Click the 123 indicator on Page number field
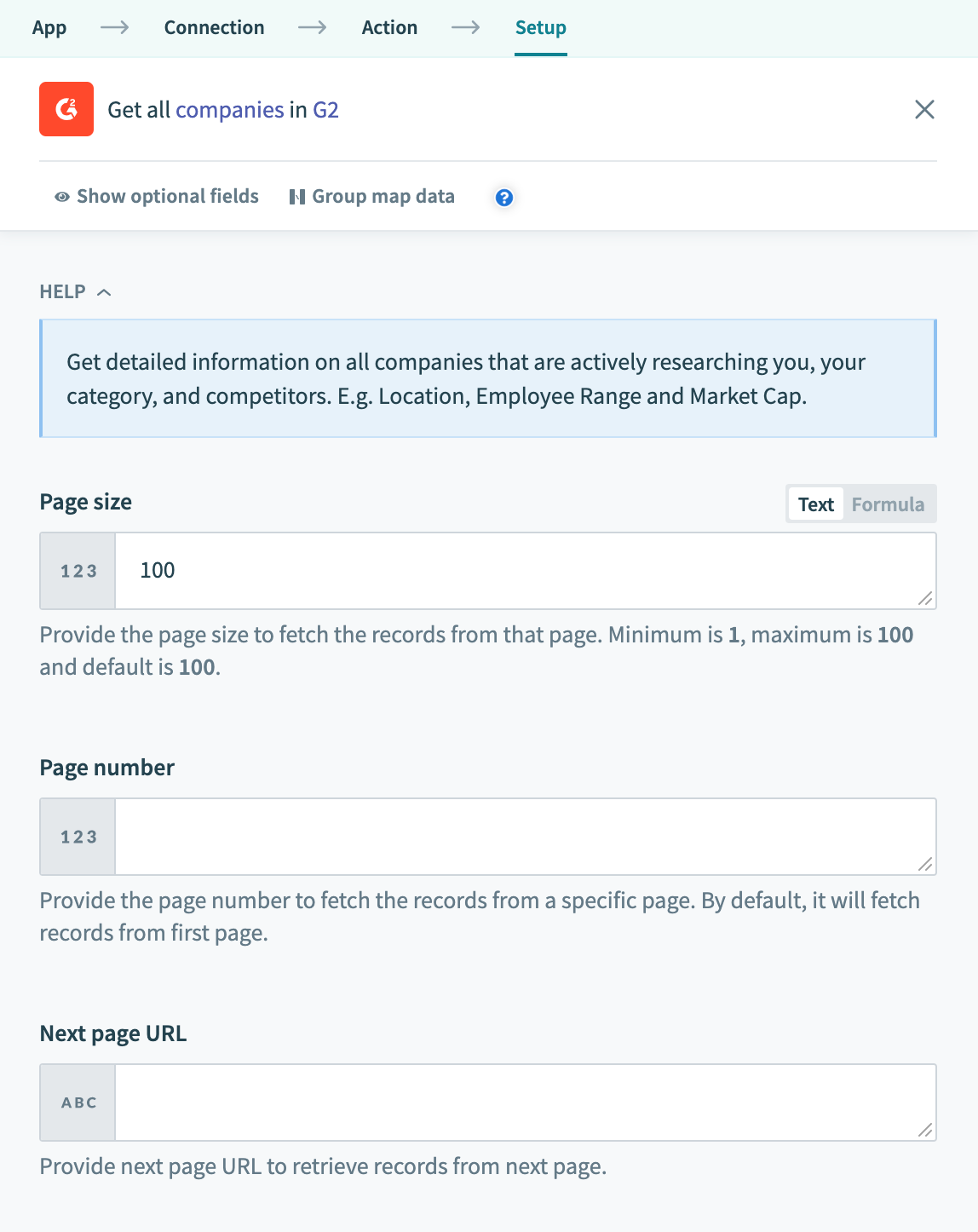Image resolution: width=978 pixels, height=1232 pixels. [x=77, y=837]
